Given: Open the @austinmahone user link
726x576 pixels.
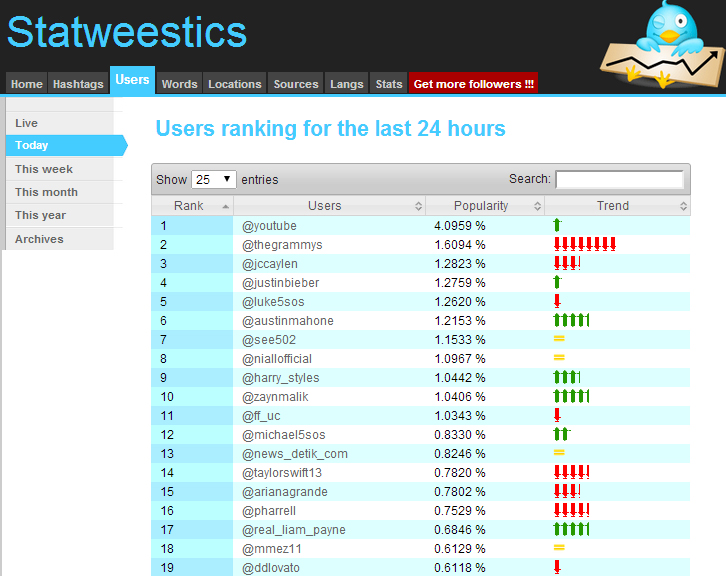Looking at the screenshot, I should click(x=288, y=320).
